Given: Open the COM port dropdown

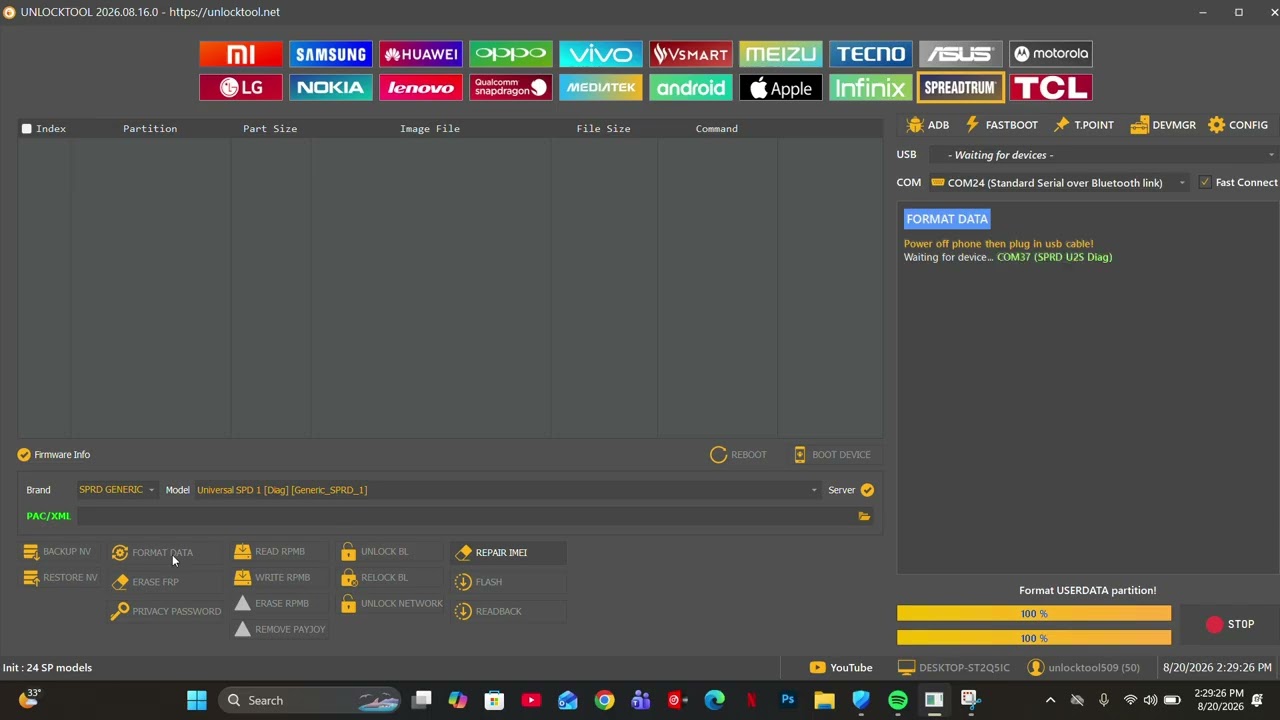Looking at the screenshot, I should pos(1058,183).
